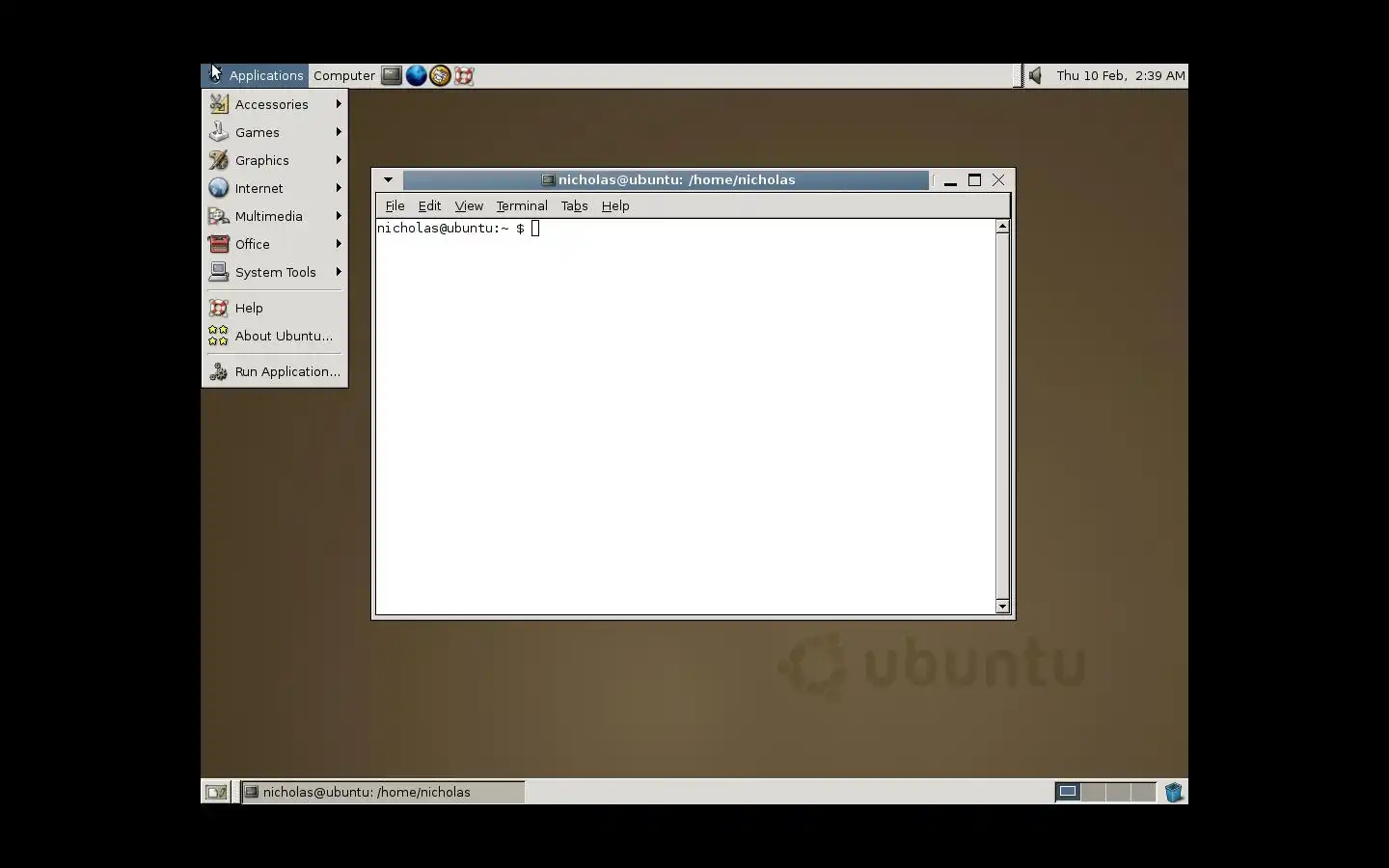The height and width of the screenshot is (868, 1389).
Task: Expand the Office submenu arrow
Action: point(339,244)
